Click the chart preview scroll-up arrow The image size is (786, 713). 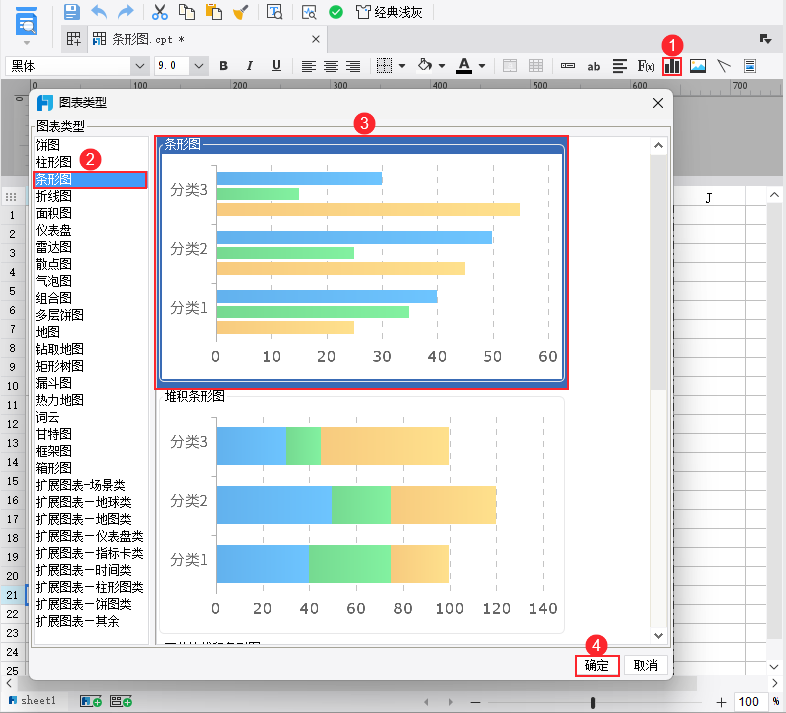tap(659, 146)
